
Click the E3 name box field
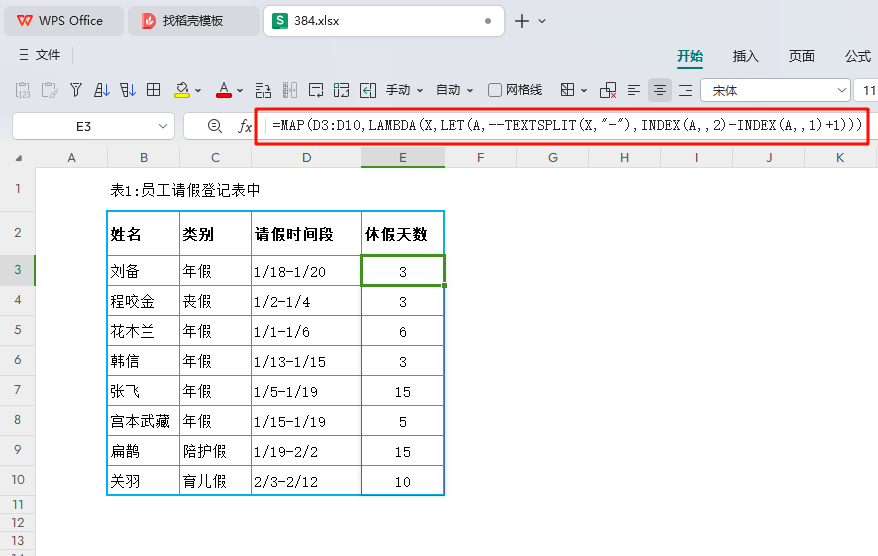click(83, 127)
